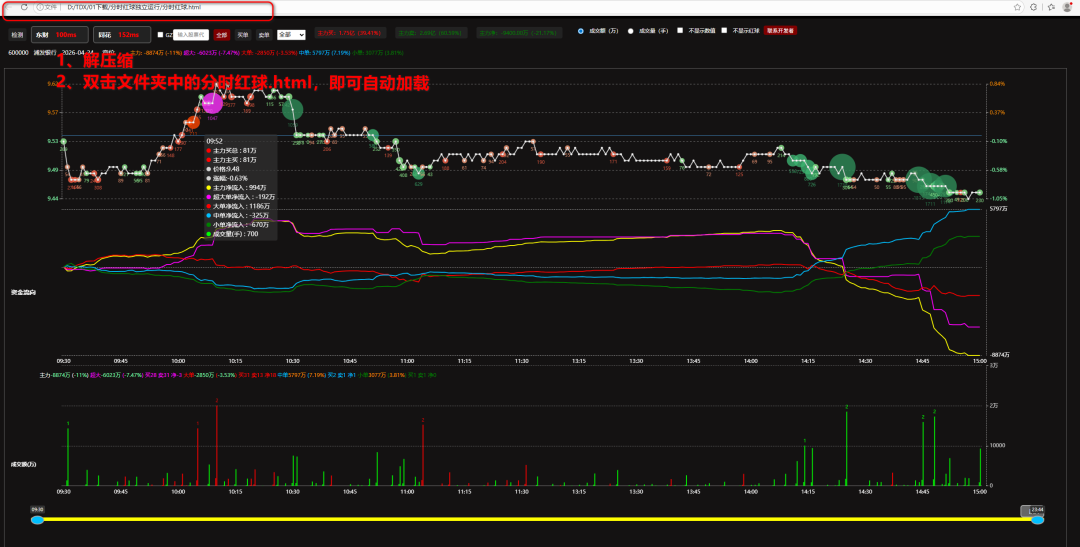The height and width of the screenshot is (547, 1080).
Task: Click the browser refresh icon
Action: (23, 7)
